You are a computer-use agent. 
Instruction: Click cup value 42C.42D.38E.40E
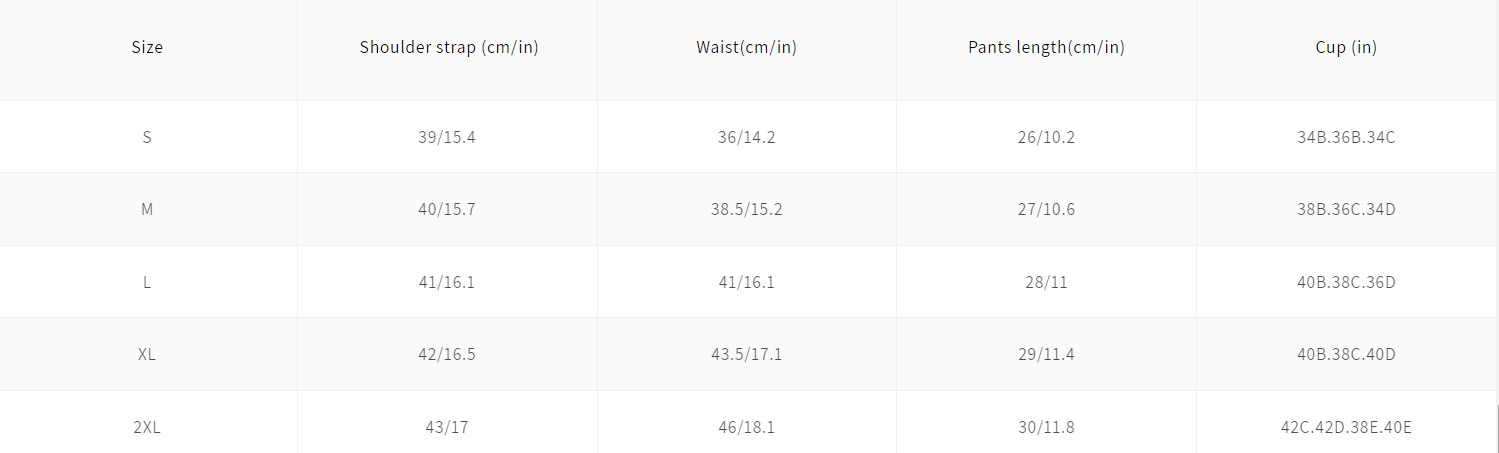(1345, 427)
